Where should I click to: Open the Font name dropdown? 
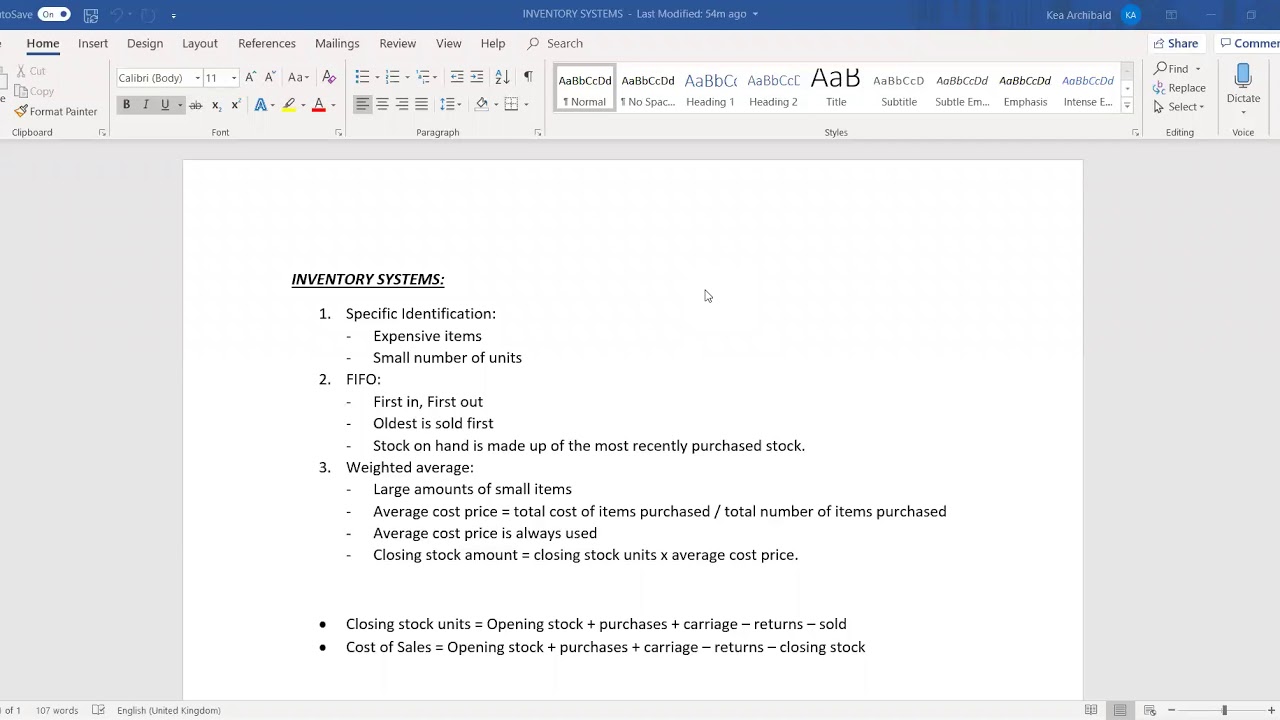coord(197,78)
